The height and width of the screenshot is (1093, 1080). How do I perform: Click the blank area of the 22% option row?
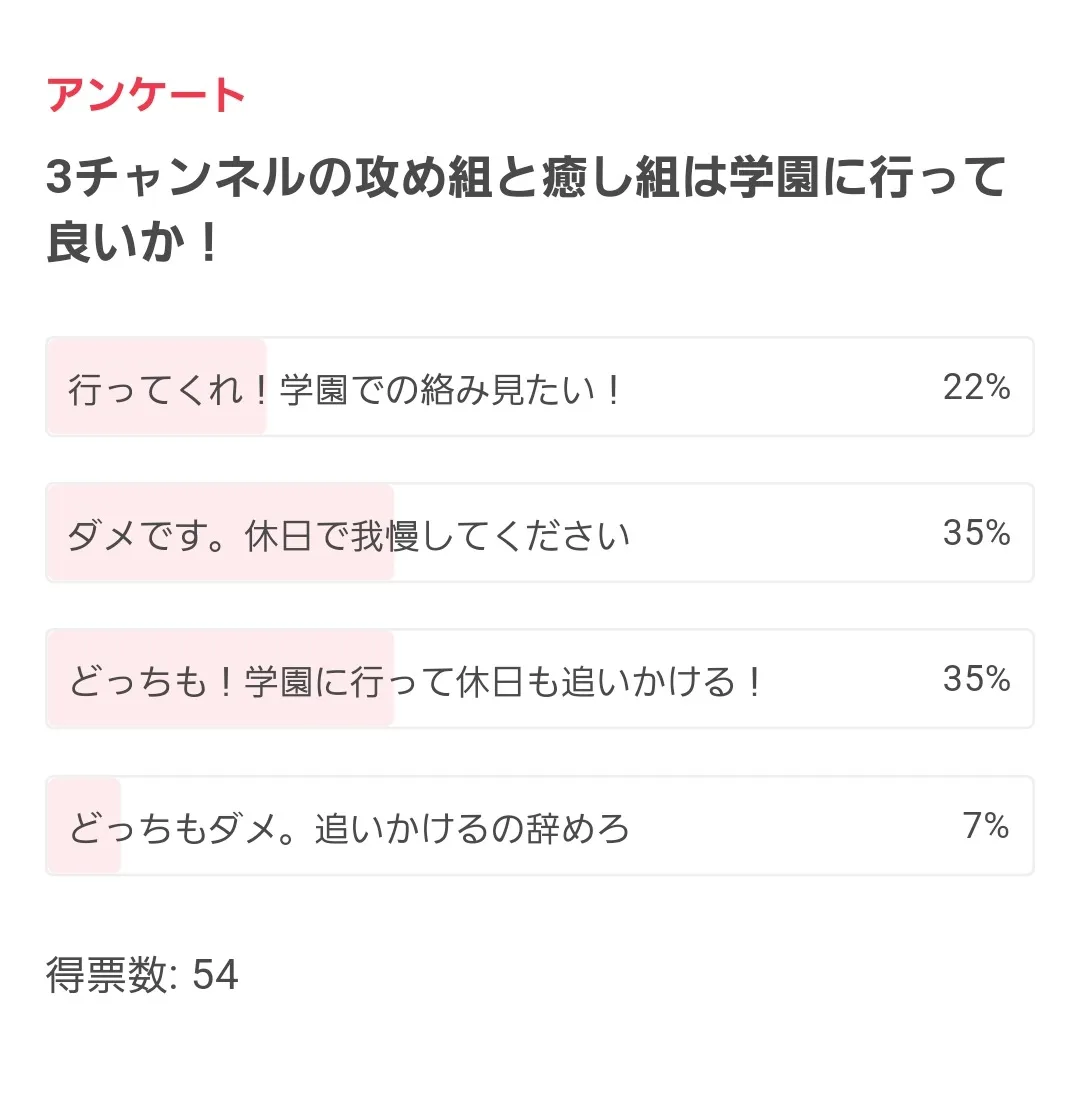(780, 388)
